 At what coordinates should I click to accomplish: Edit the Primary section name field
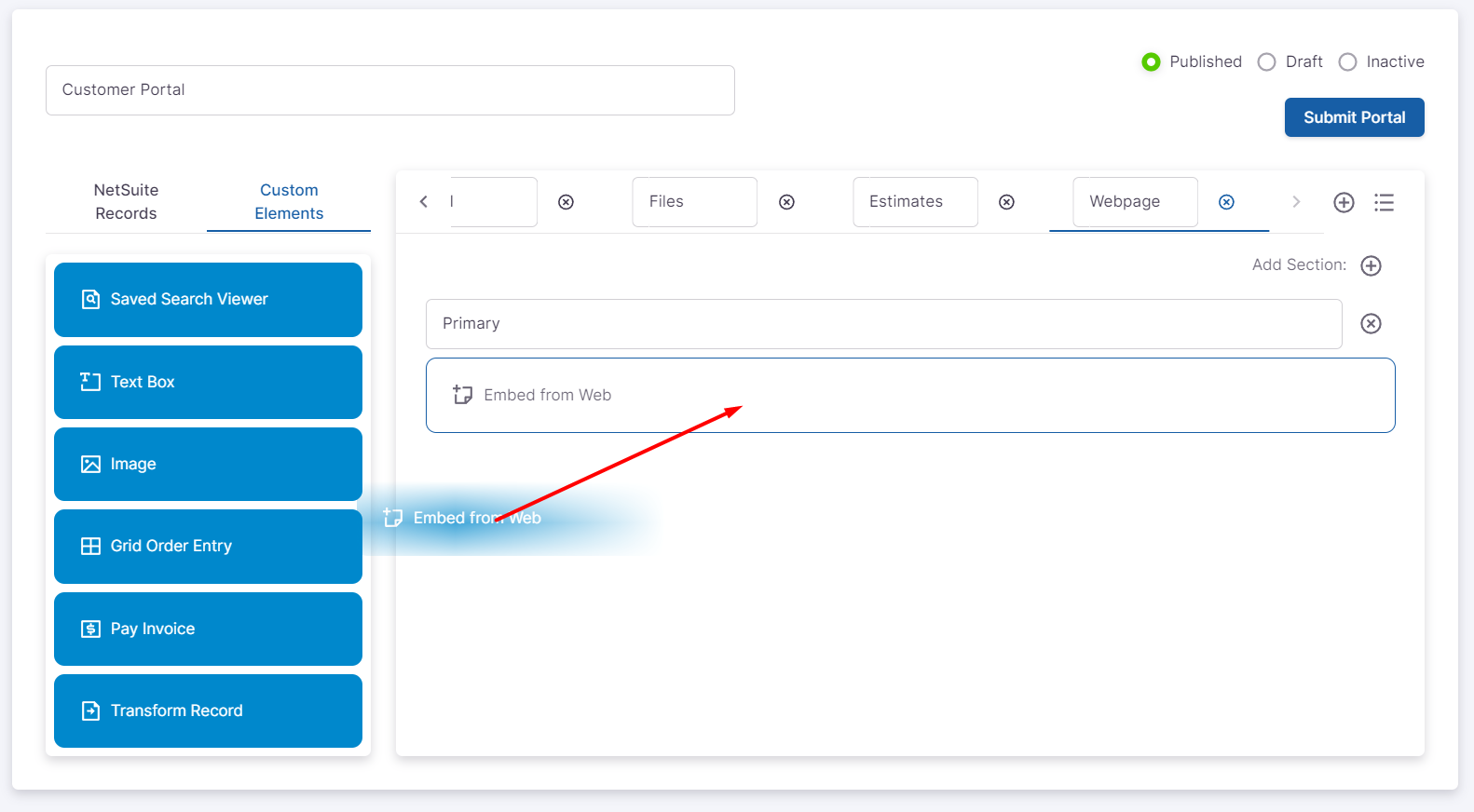[883, 324]
